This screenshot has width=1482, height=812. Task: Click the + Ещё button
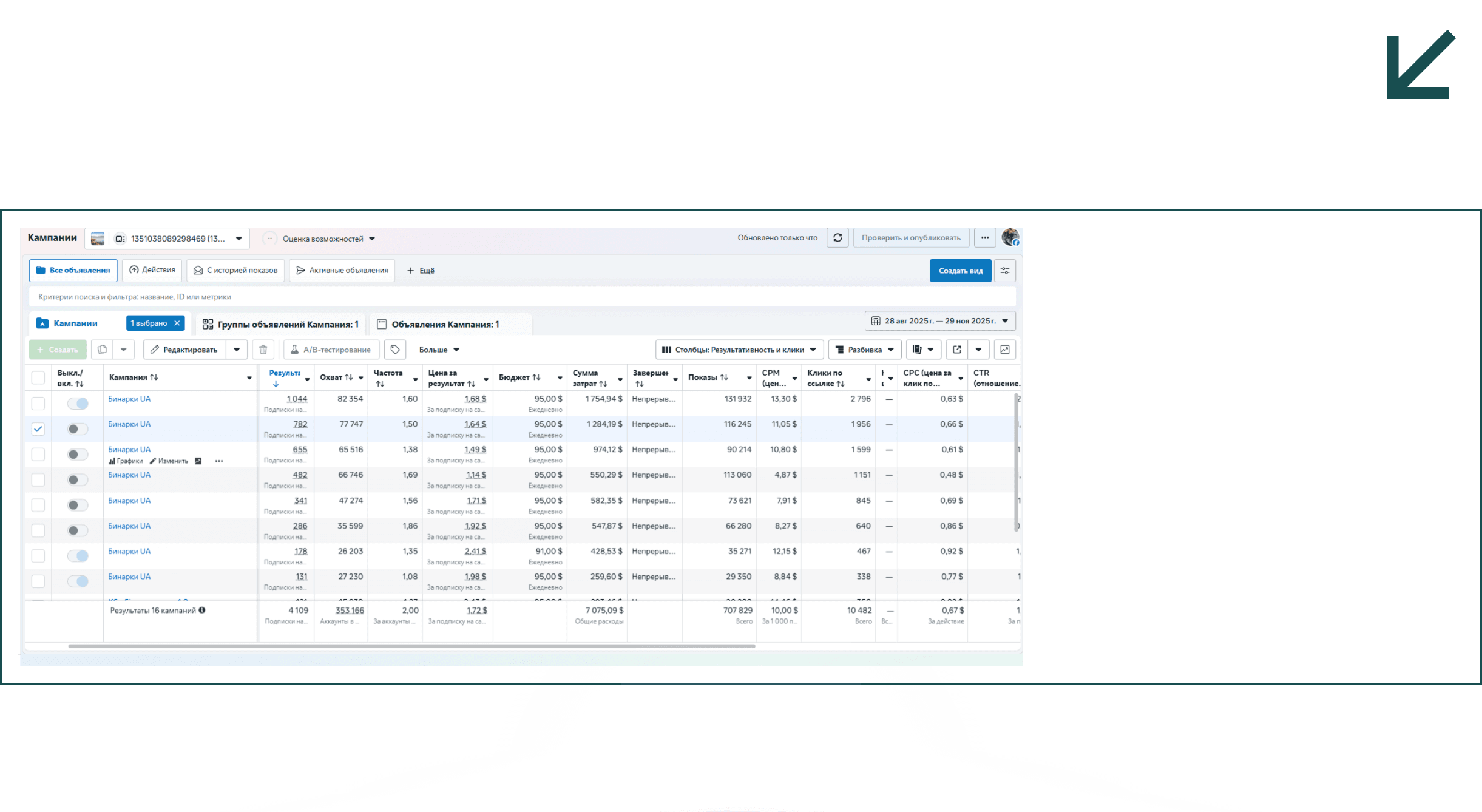click(421, 271)
